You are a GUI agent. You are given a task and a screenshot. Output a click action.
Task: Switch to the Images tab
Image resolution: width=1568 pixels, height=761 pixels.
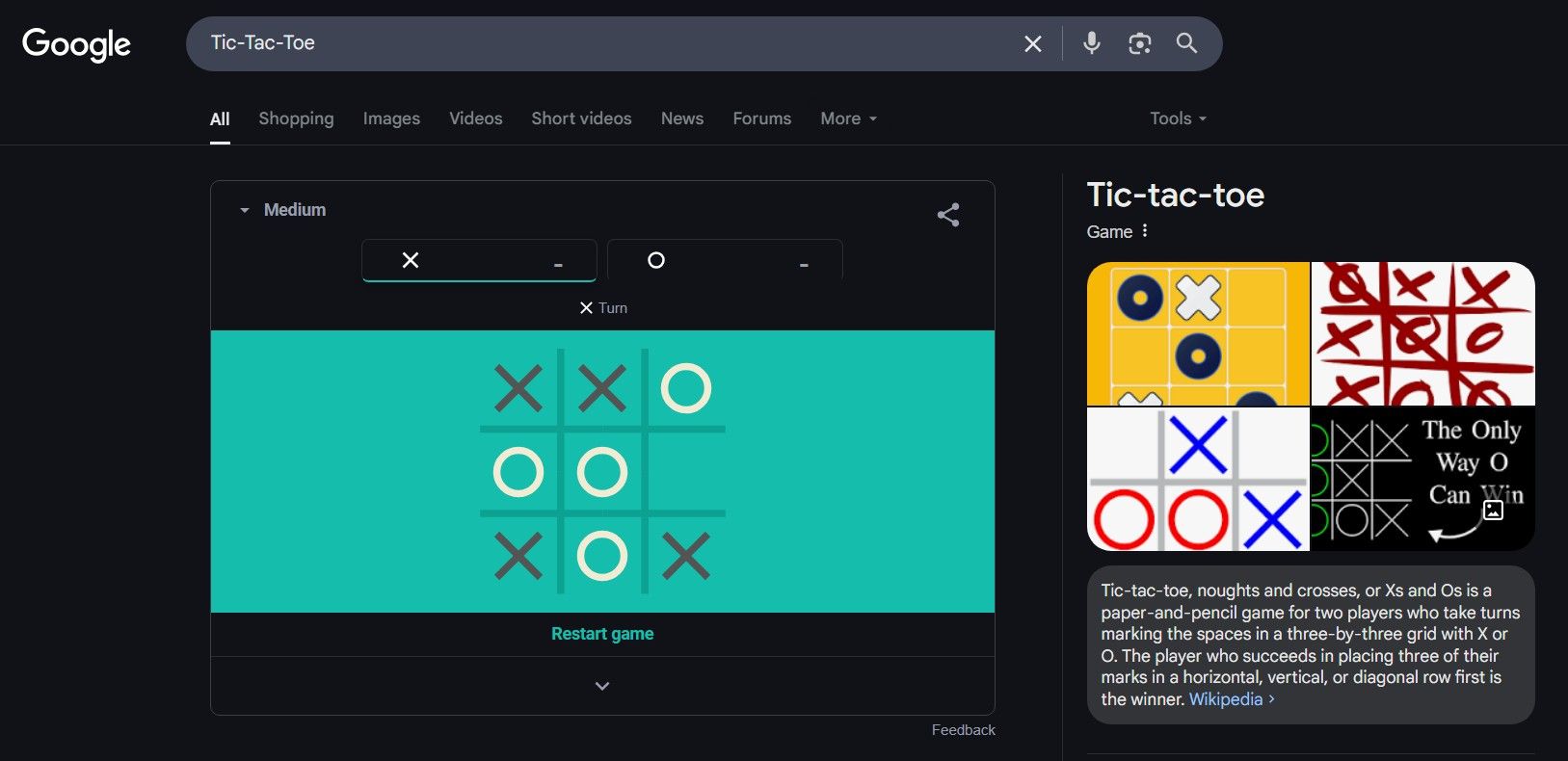(391, 118)
